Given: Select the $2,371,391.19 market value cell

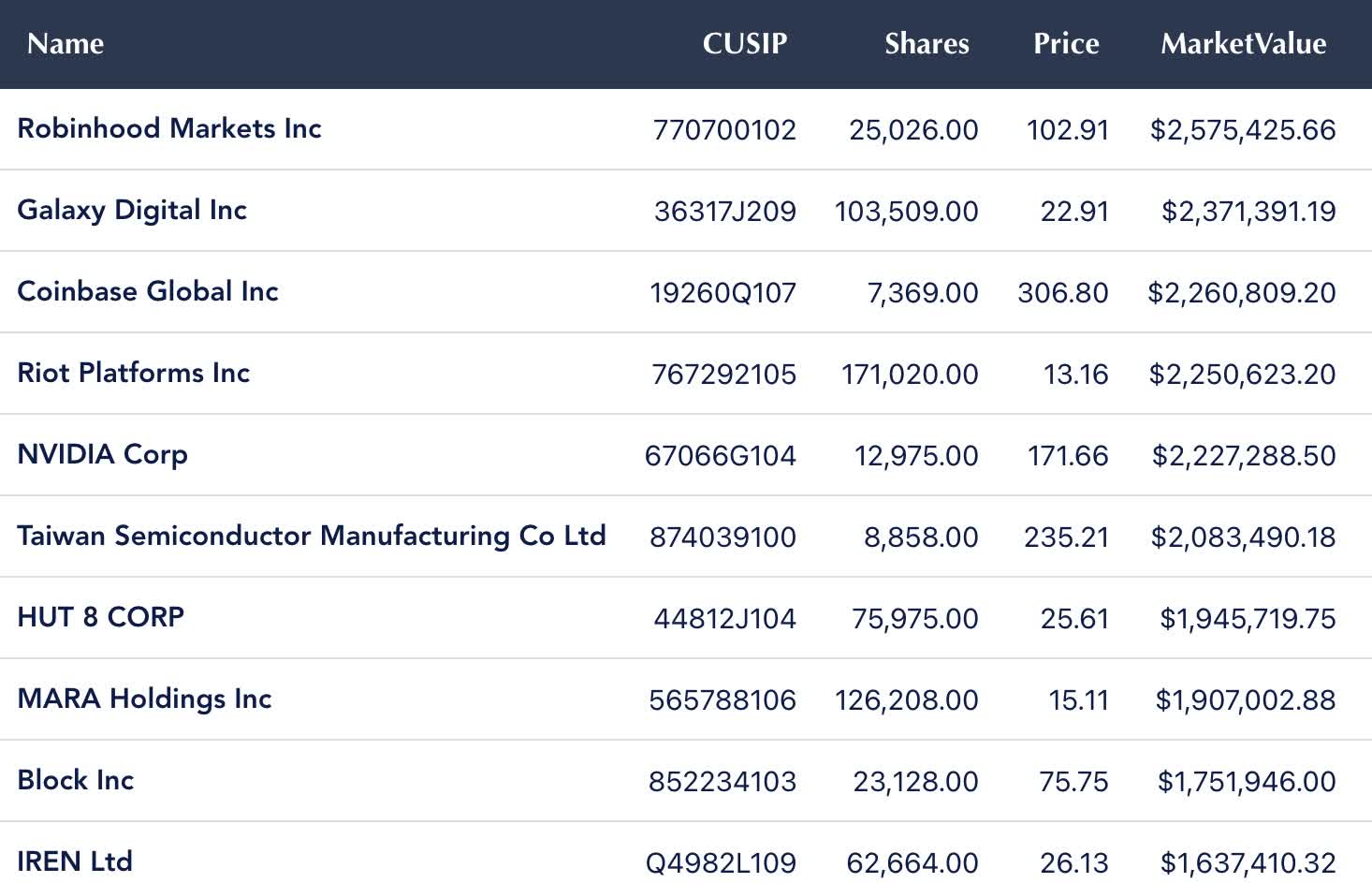Looking at the screenshot, I should 1248,212.
